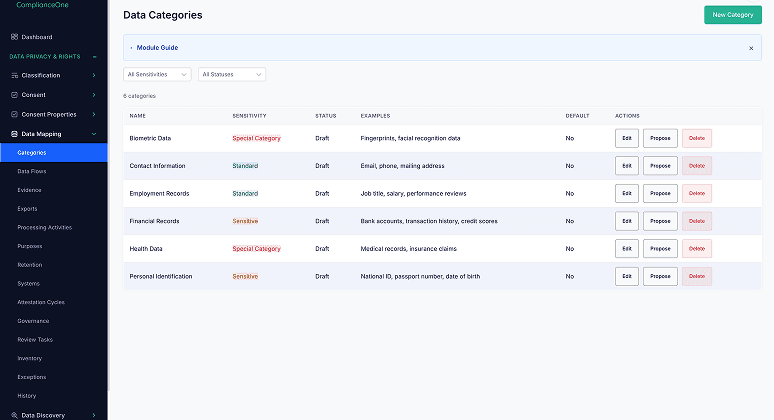Edit the Employment Records category
The image size is (774, 420).
click(627, 193)
